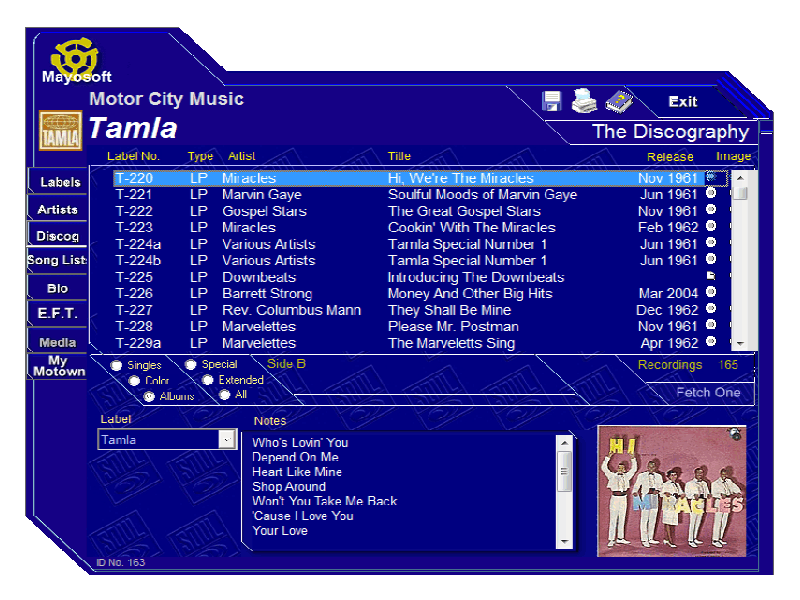Click 'Who's Lovin' You' in Notes
Screen dimensions: 800x600
click(x=300, y=442)
